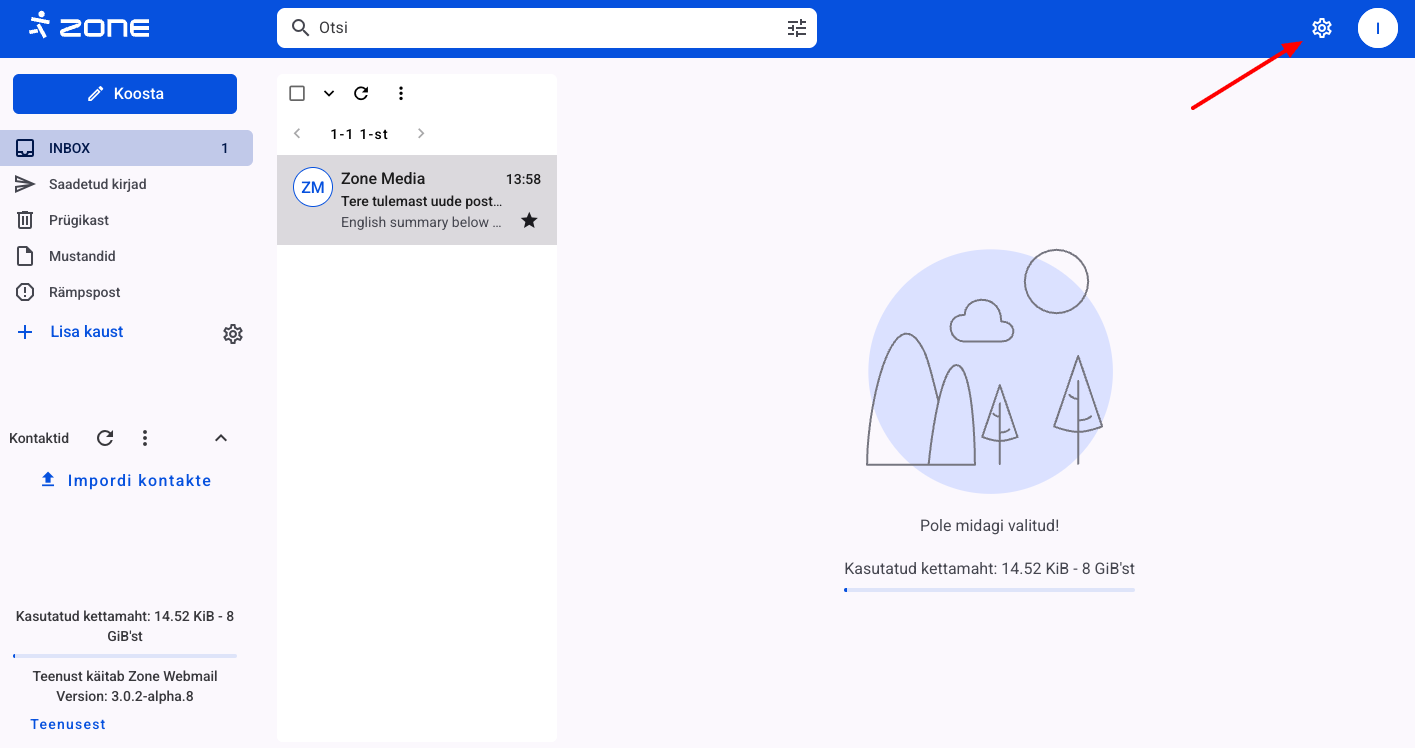Collapse the Kontaktid section

[221, 438]
